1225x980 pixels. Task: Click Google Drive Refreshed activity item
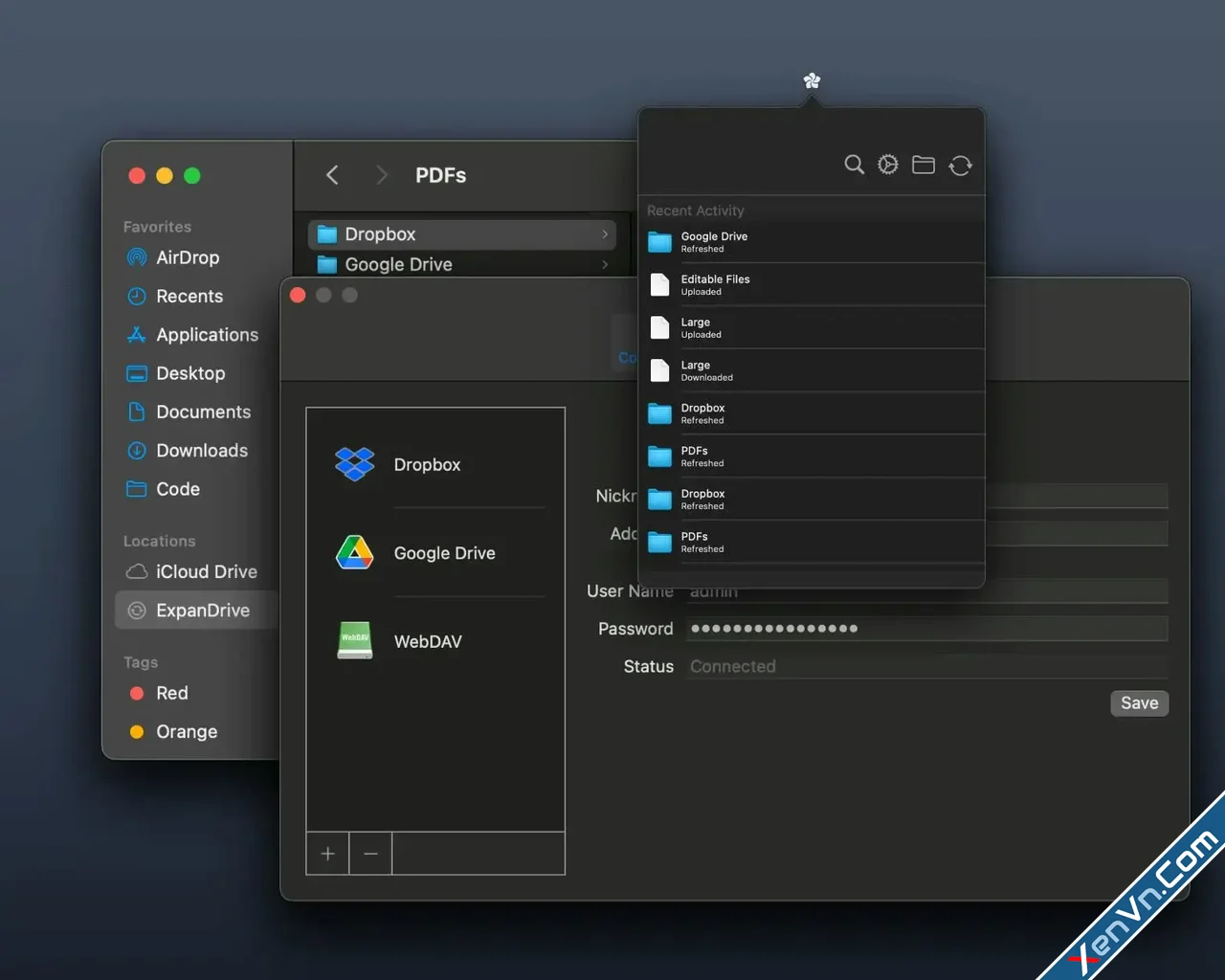click(x=812, y=242)
